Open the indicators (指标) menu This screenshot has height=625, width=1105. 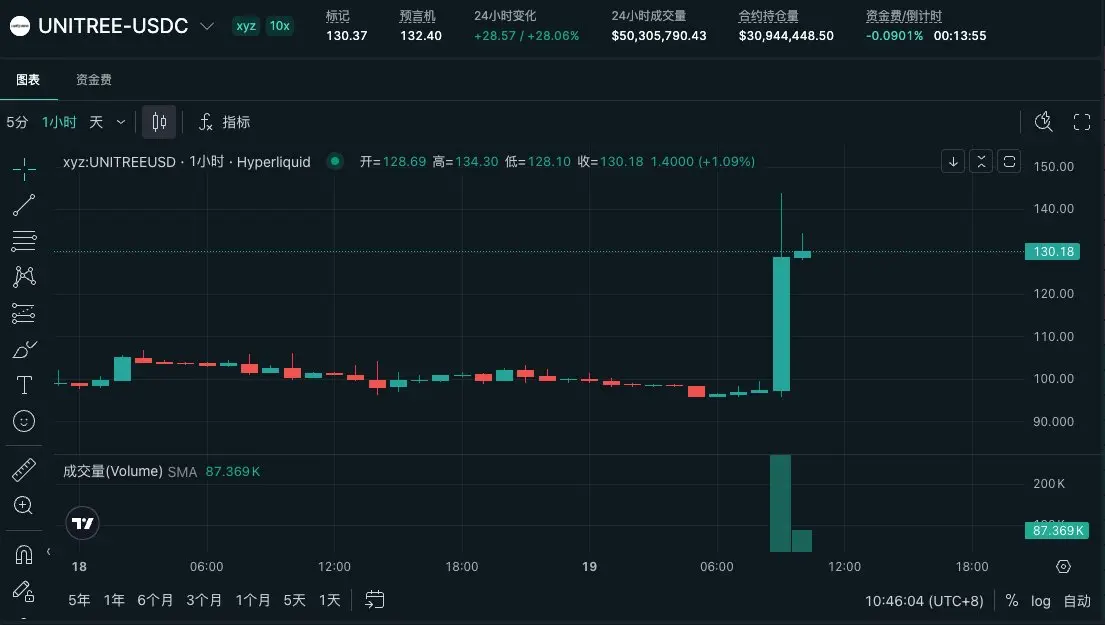[x=224, y=122]
